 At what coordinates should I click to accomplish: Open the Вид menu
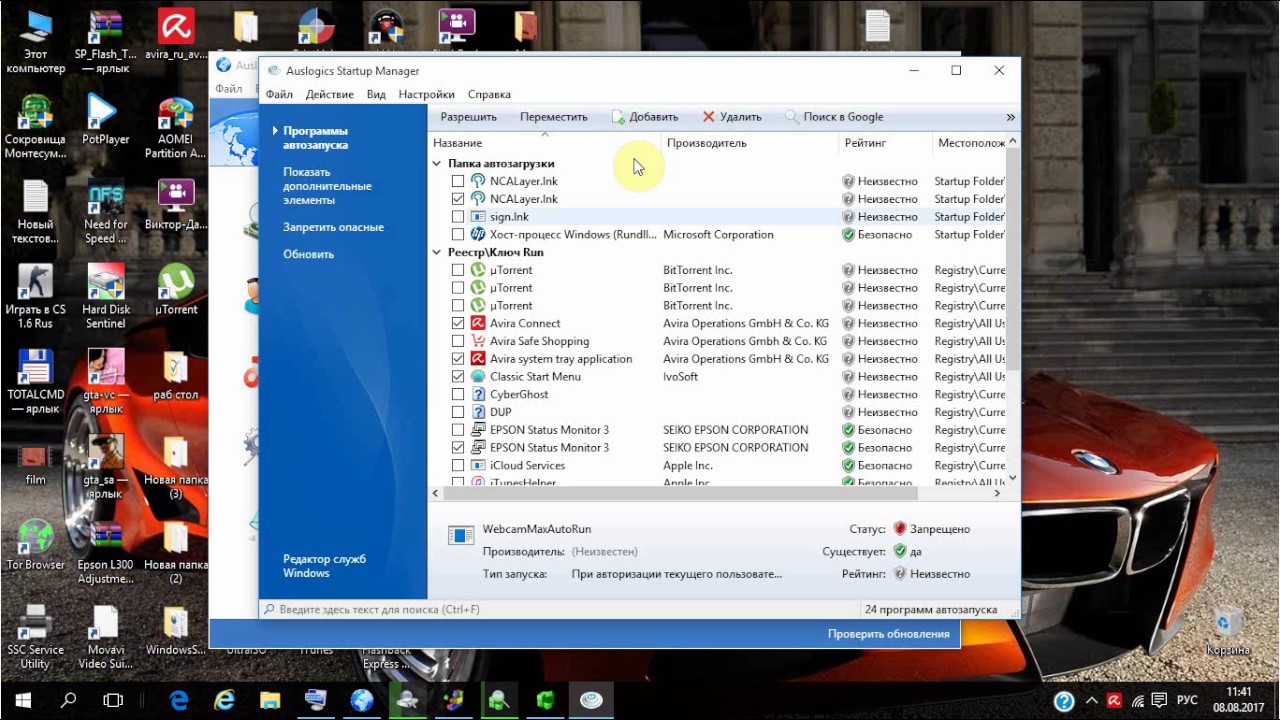click(376, 94)
